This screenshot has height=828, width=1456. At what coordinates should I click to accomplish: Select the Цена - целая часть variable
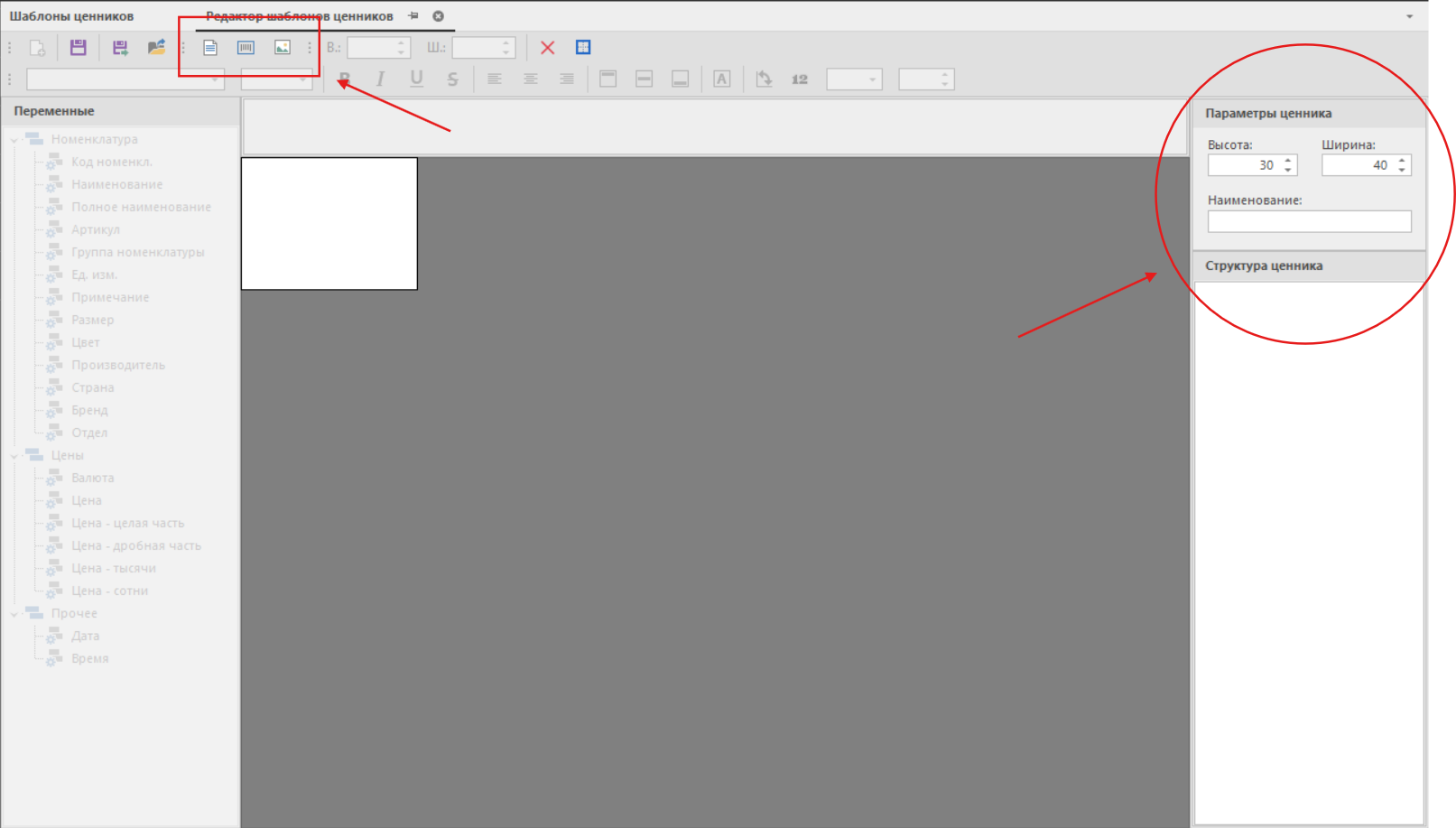click(x=127, y=523)
